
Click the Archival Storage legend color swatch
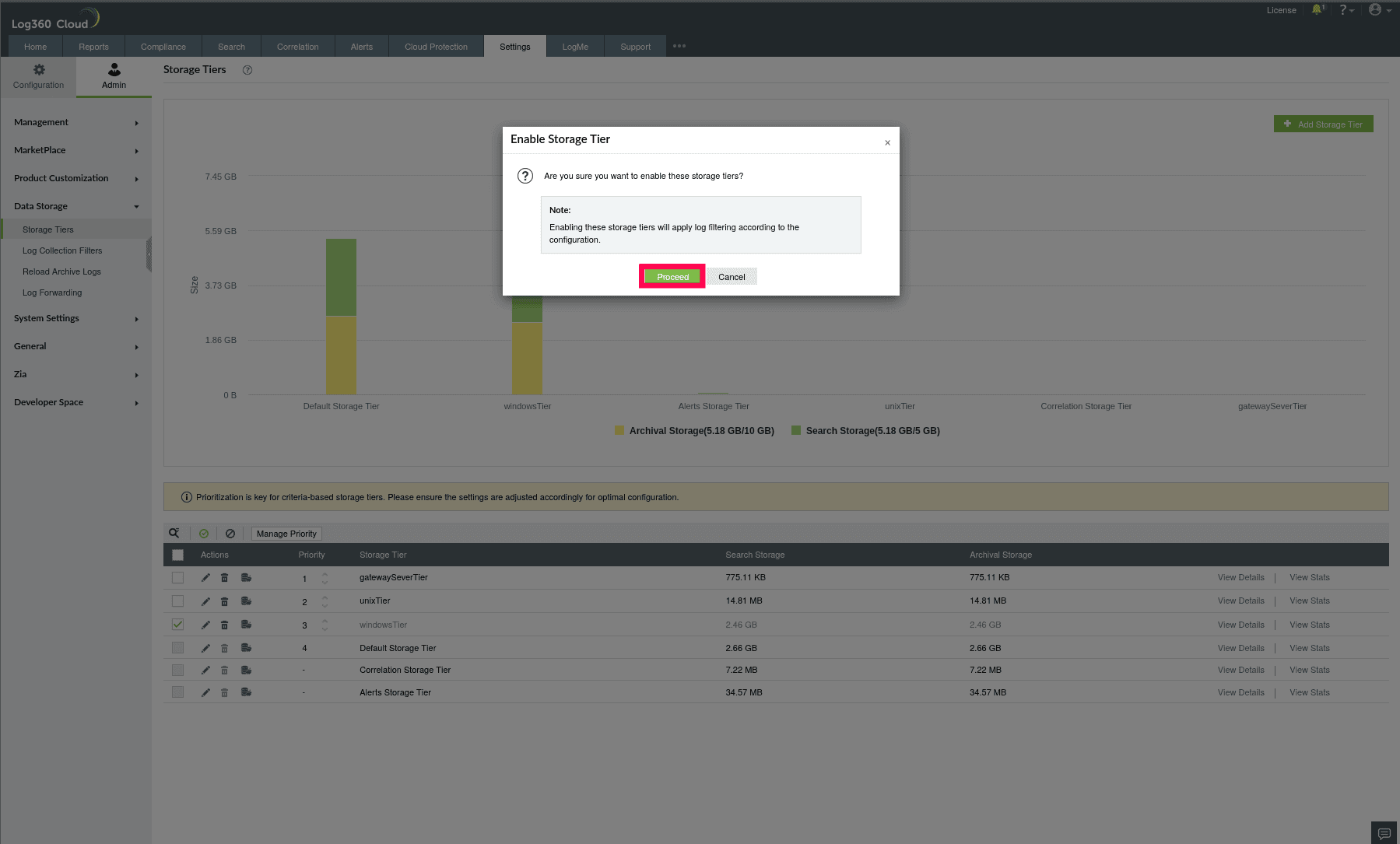618,430
